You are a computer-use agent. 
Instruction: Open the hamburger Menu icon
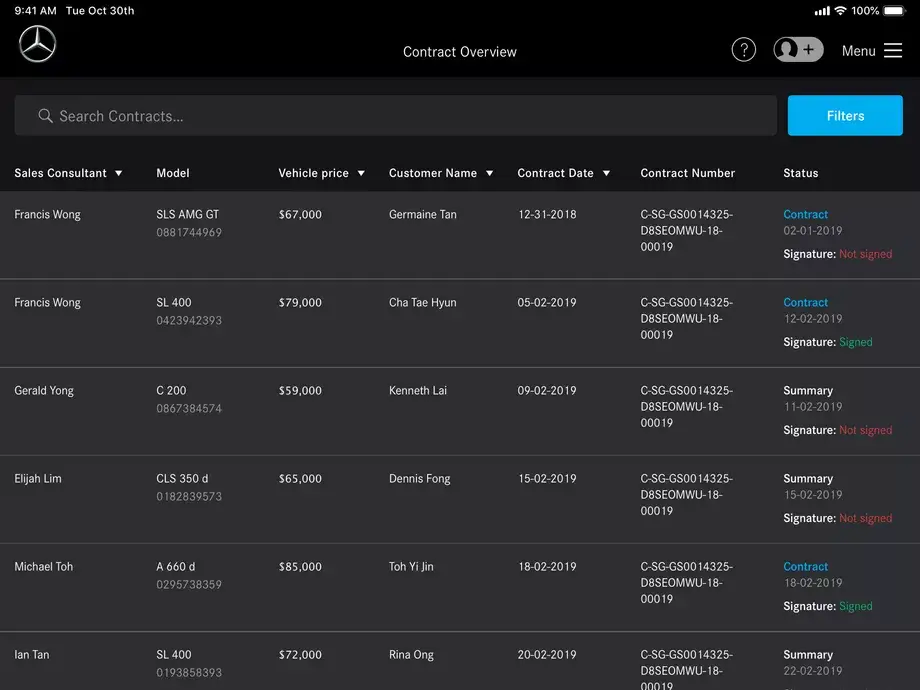pos(892,50)
